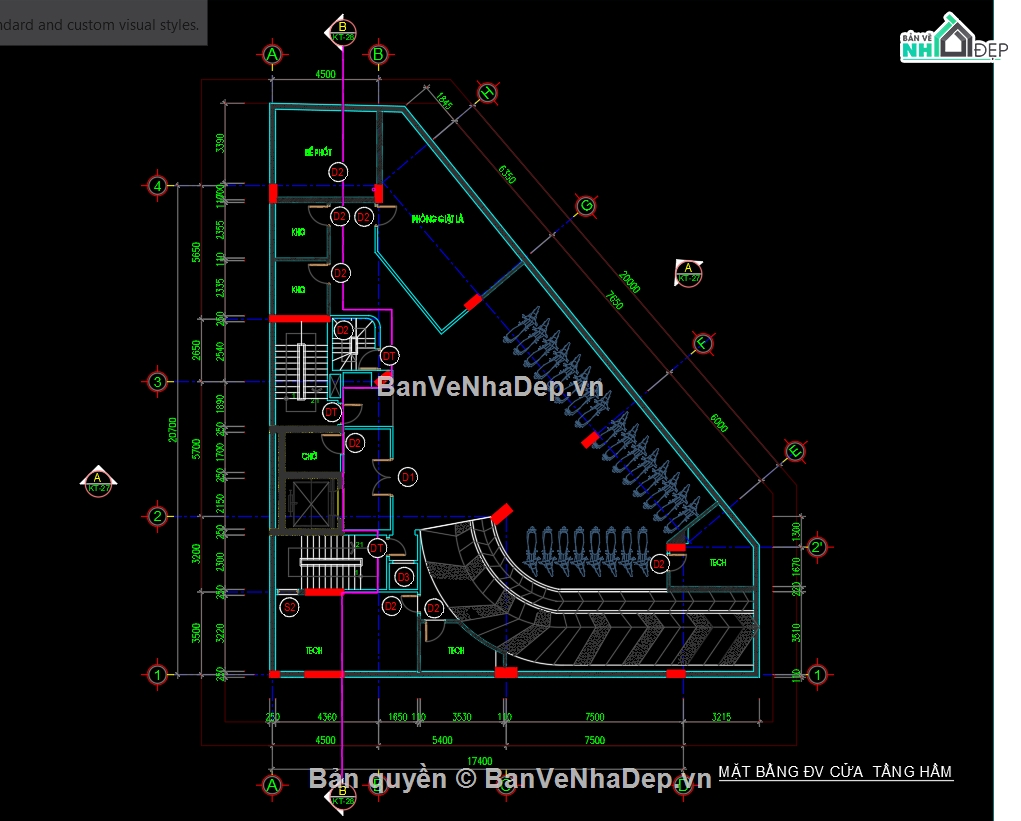Click the diagonal grid bubble labeled E

click(x=795, y=451)
